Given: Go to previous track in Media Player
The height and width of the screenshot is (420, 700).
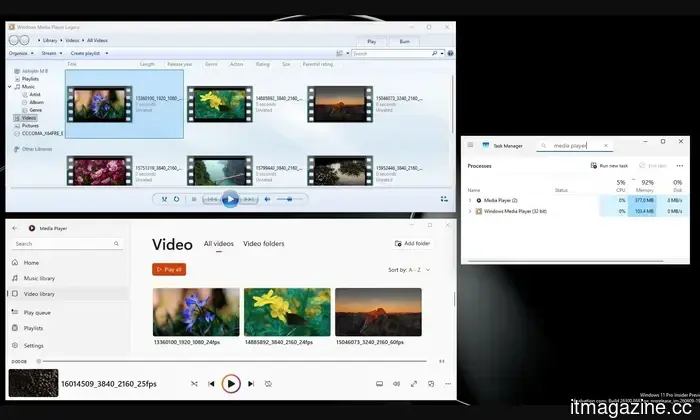Looking at the screenshot, I should click(211, 384).
